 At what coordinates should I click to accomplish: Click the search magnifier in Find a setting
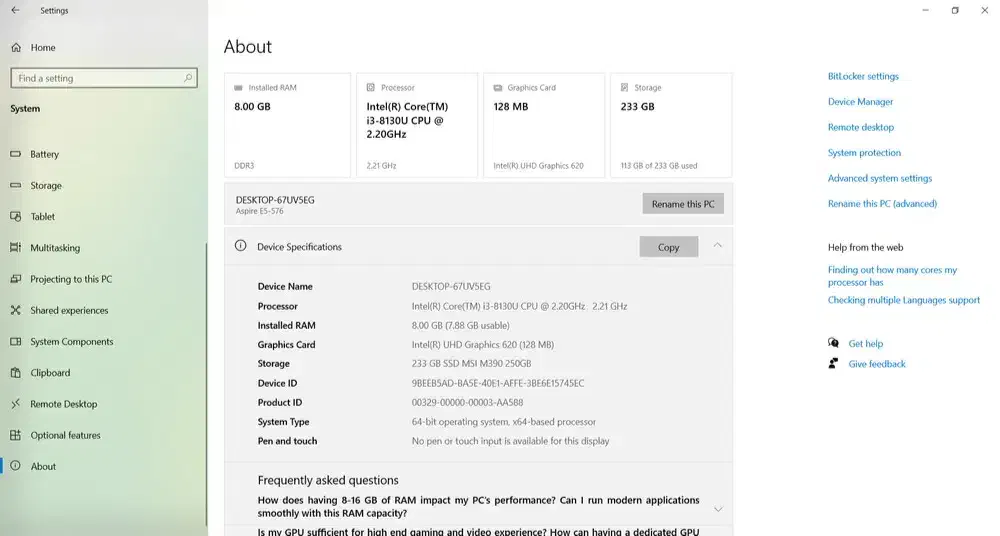(x=188, y=78)
